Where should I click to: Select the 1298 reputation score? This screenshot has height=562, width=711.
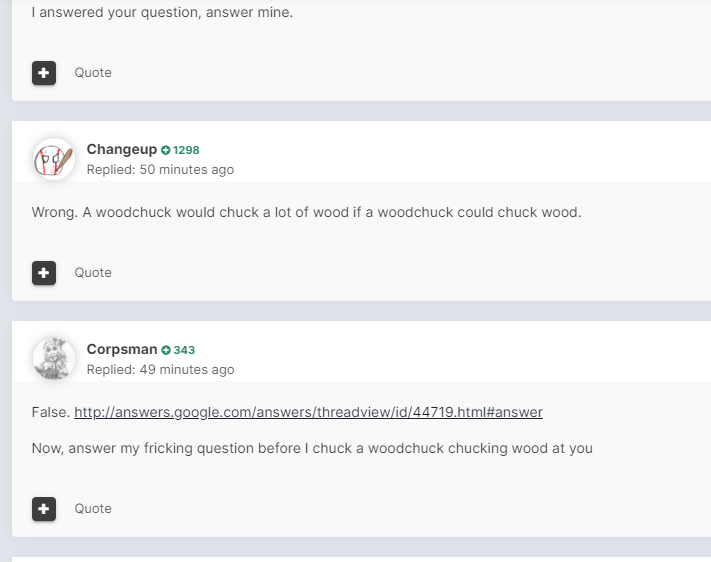coord(186,150)
